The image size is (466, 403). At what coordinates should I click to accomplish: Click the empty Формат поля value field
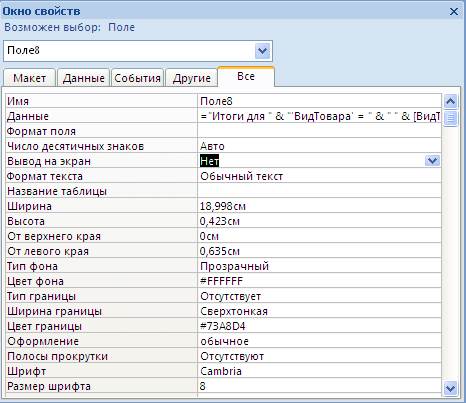tap(319, 131)
